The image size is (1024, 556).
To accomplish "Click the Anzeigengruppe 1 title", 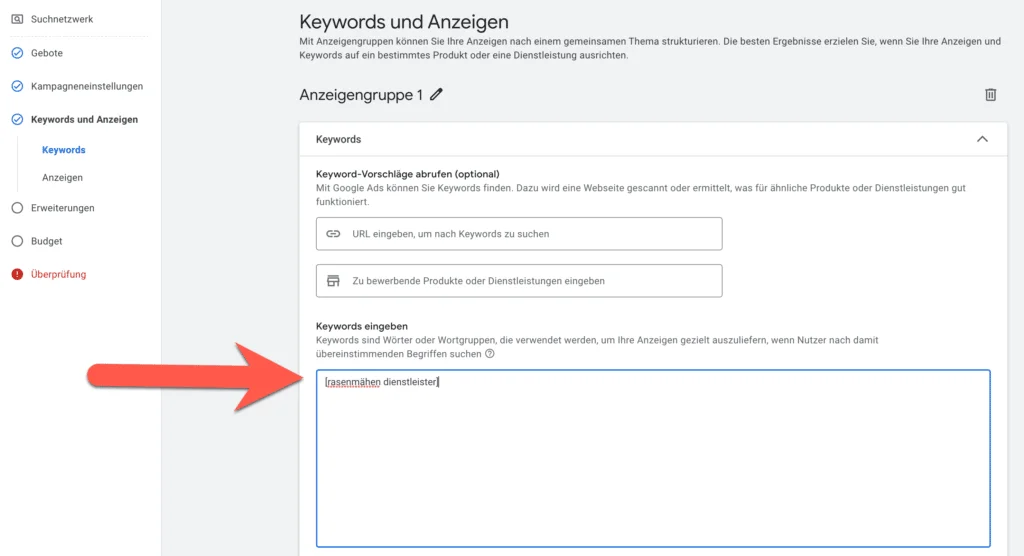I will tap(360, 95).
